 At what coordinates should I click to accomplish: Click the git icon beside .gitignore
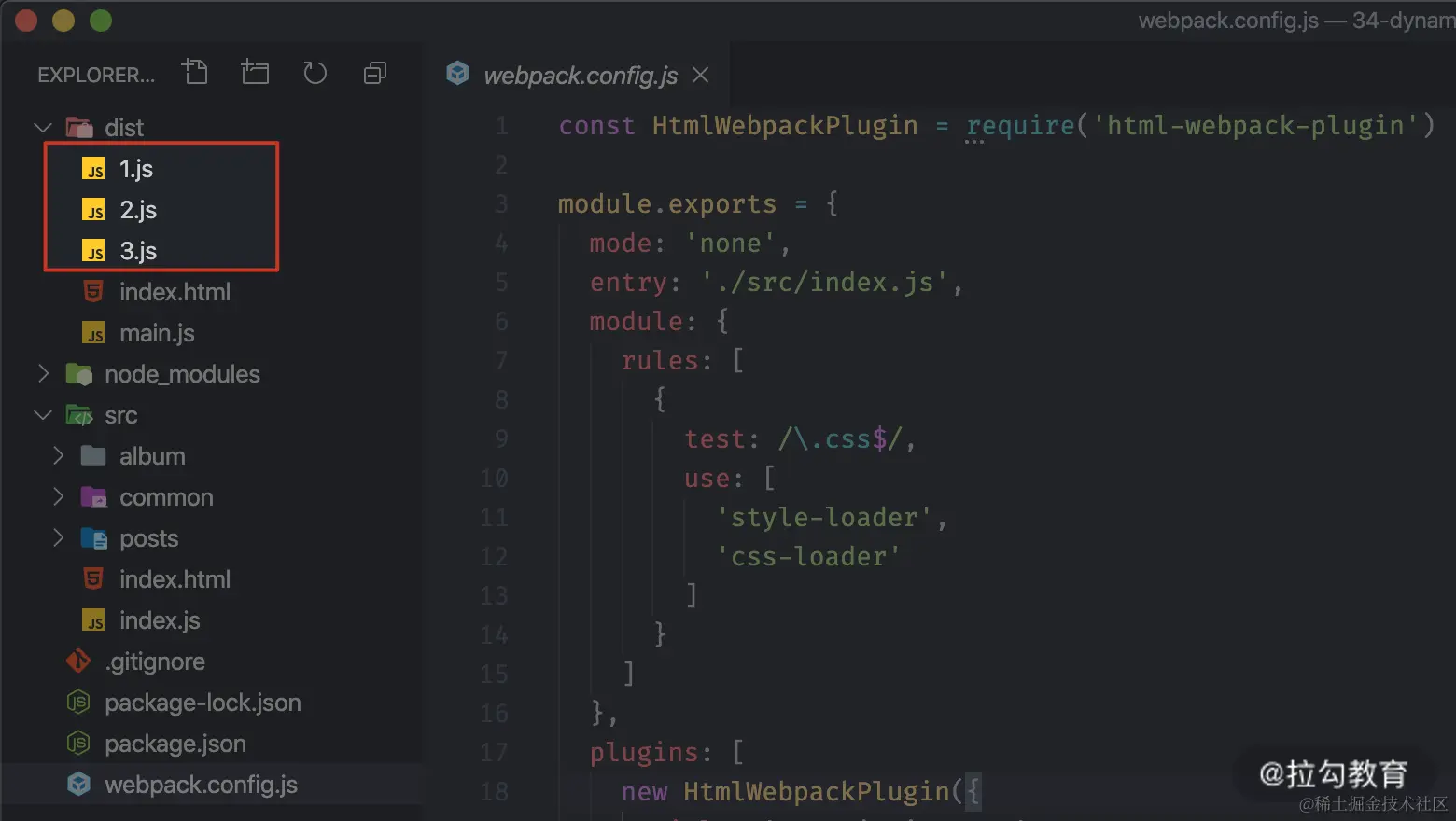click(78, 661)
